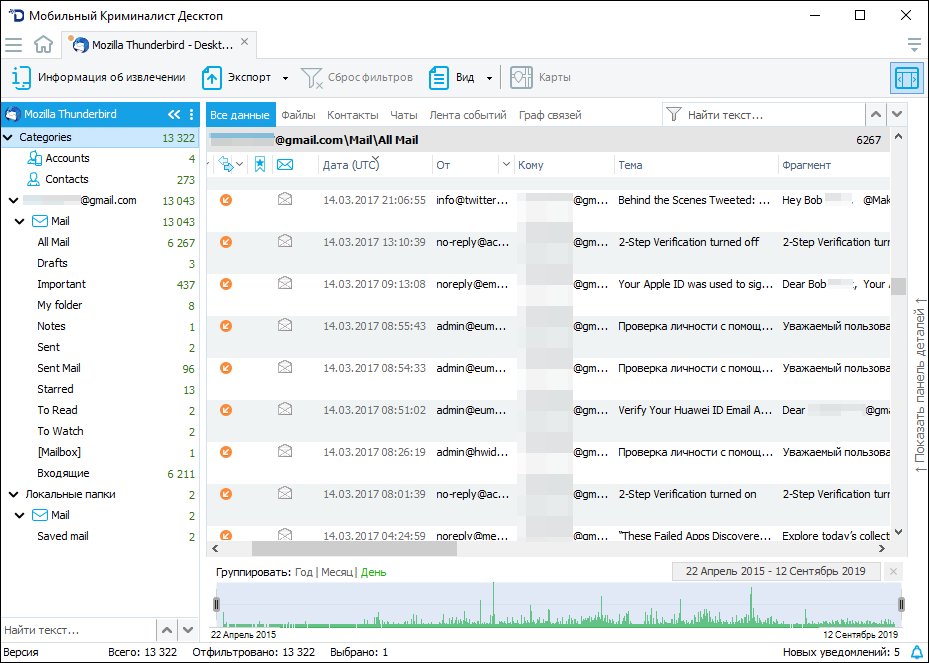Open the Вид dropdown arrow
Screen dimensions: 929x663
coord(489,78)
